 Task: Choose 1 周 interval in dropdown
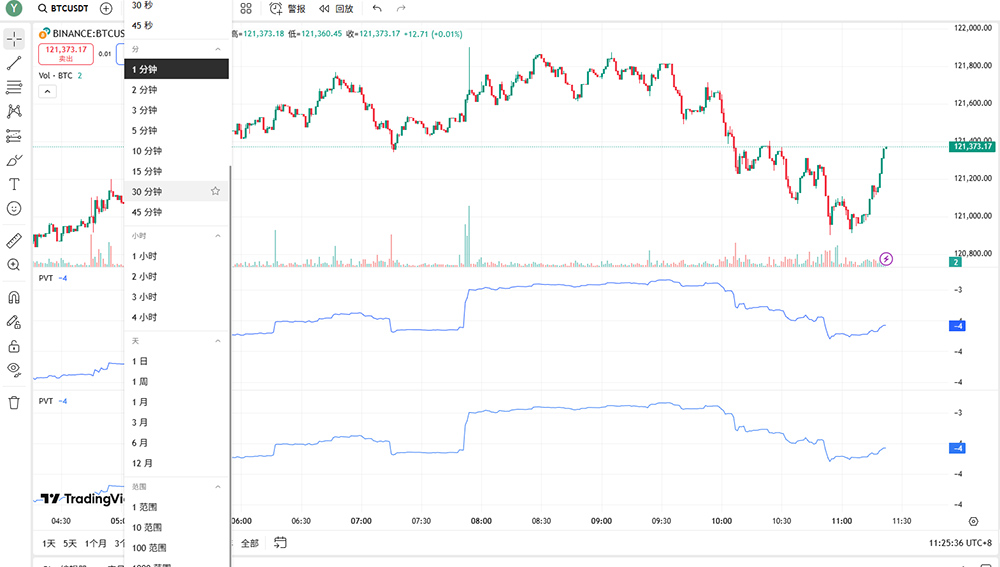pos(141,381)
